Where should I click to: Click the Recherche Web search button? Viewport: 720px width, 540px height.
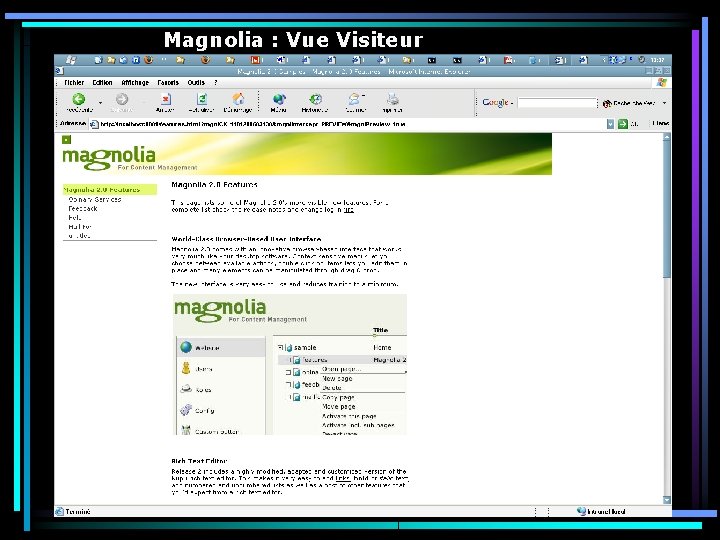(x=629, y=103)
